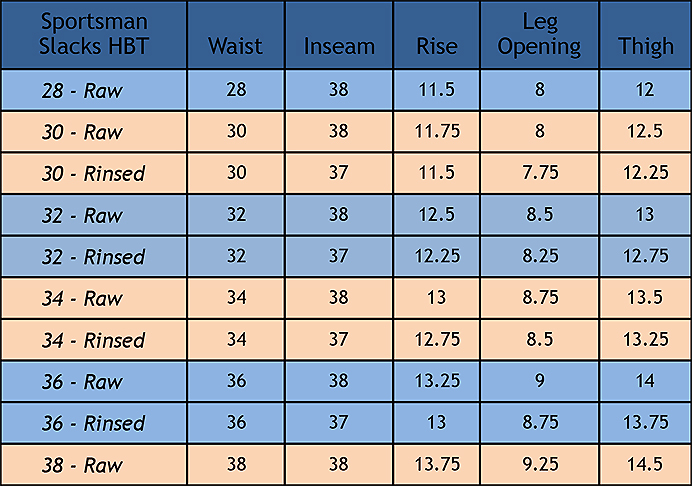The height and width of the screenshot is (486, 692).
Task: Click the Sportsman Slacks HBT header cell
Action: pos(94,34)
